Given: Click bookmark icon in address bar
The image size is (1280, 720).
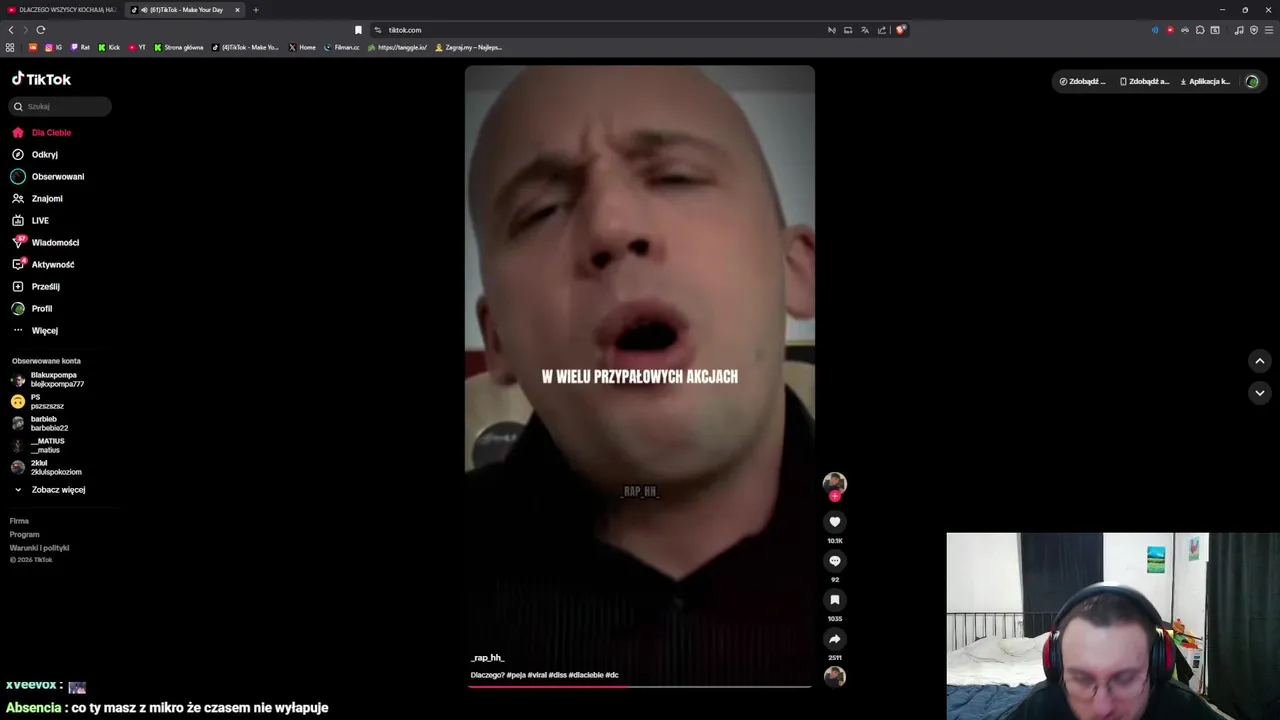Looking at the screenshot, I should [358, 30].
